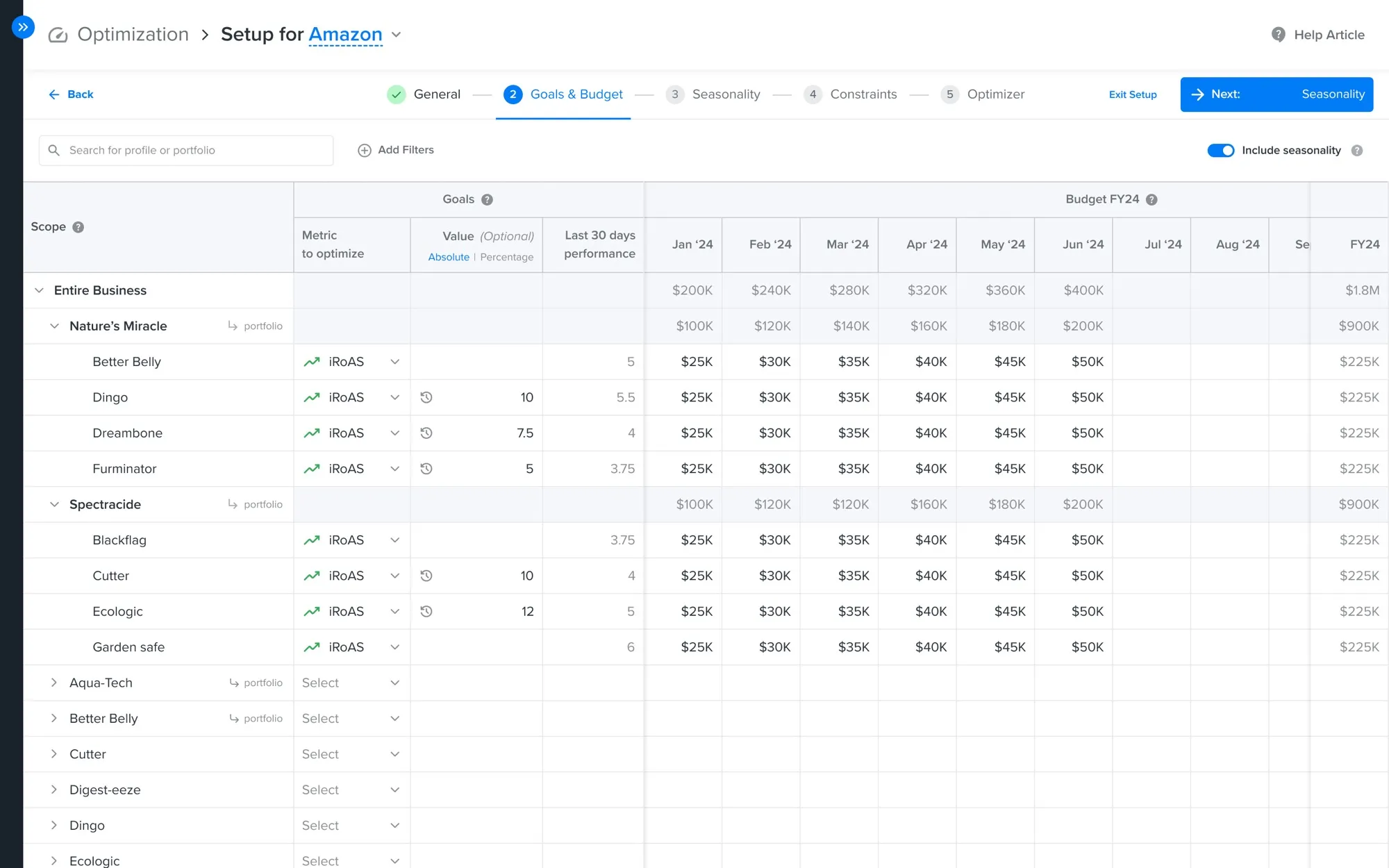Click the empty value field for Better Belly iRoAS row
Image resolution: width=1389 pixels, height=868 pixels.
point(476,362)
